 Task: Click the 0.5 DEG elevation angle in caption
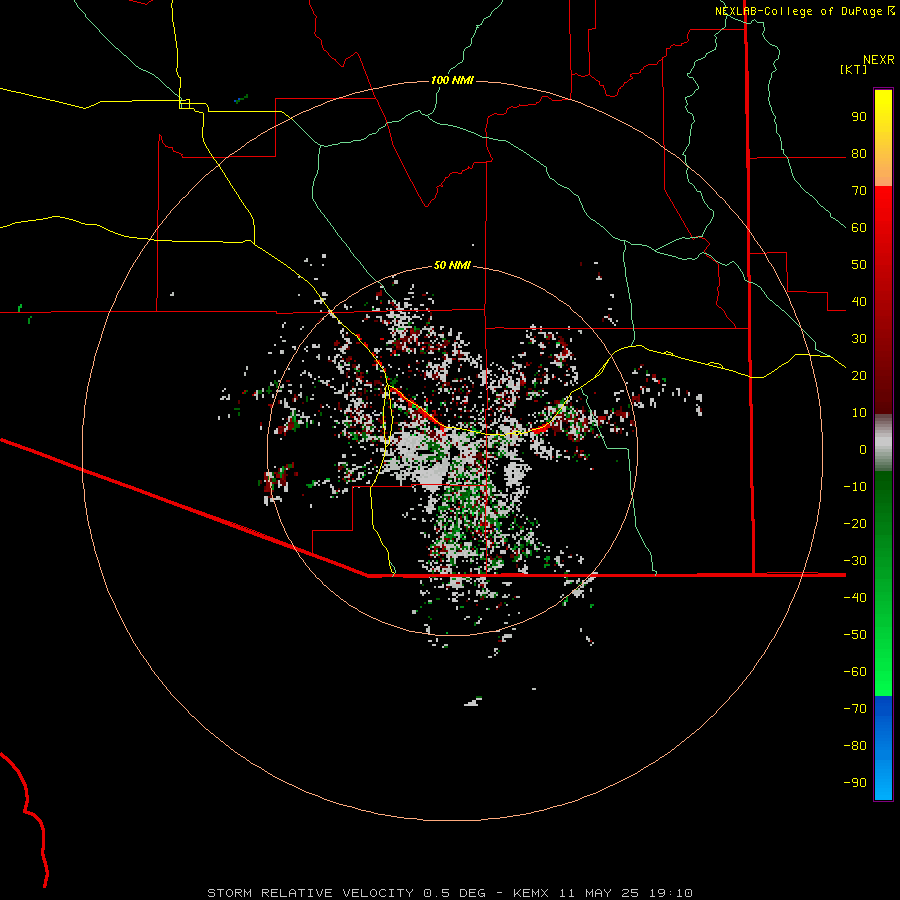454,893
